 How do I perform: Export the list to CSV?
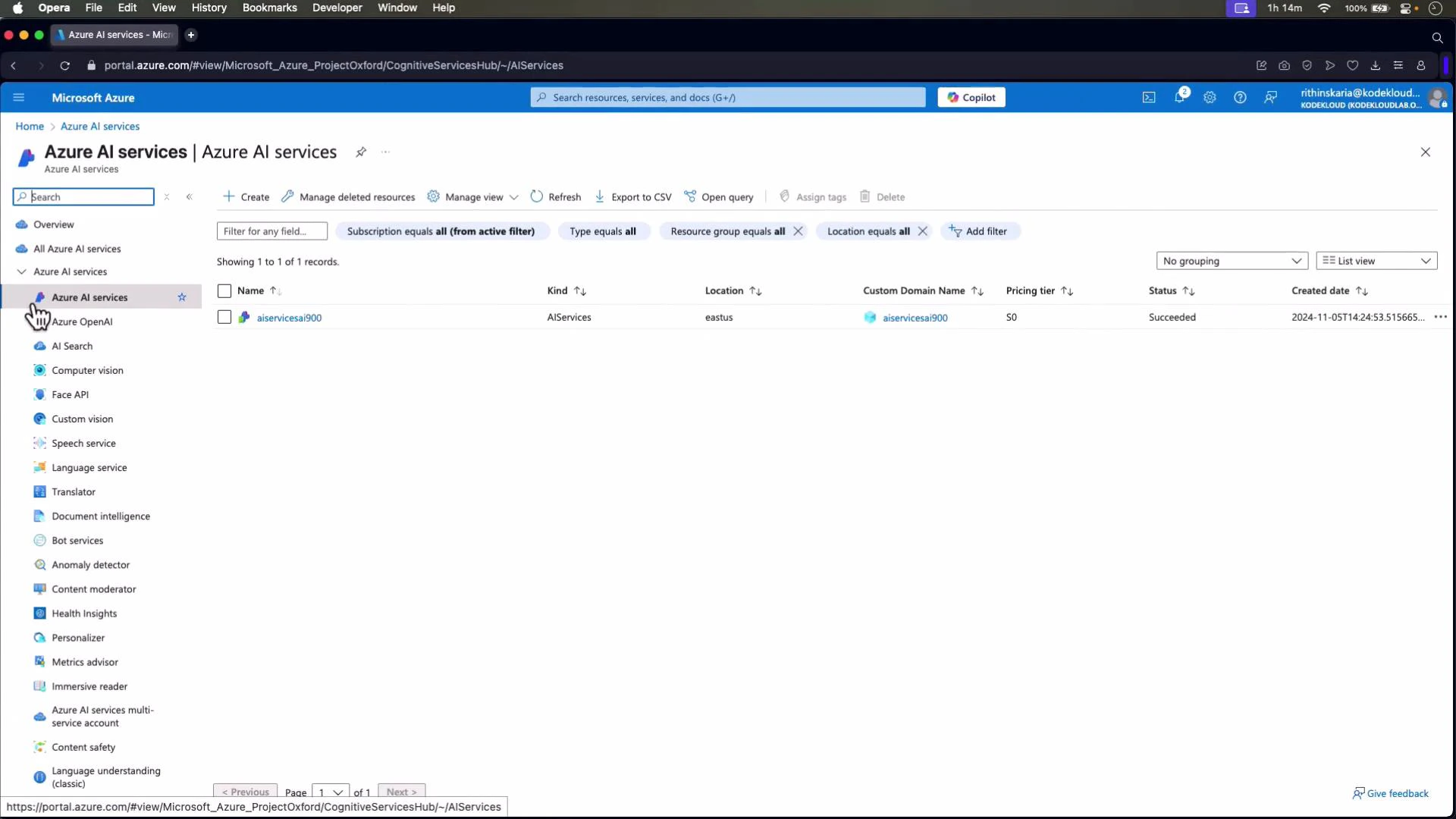coord(633,197)
